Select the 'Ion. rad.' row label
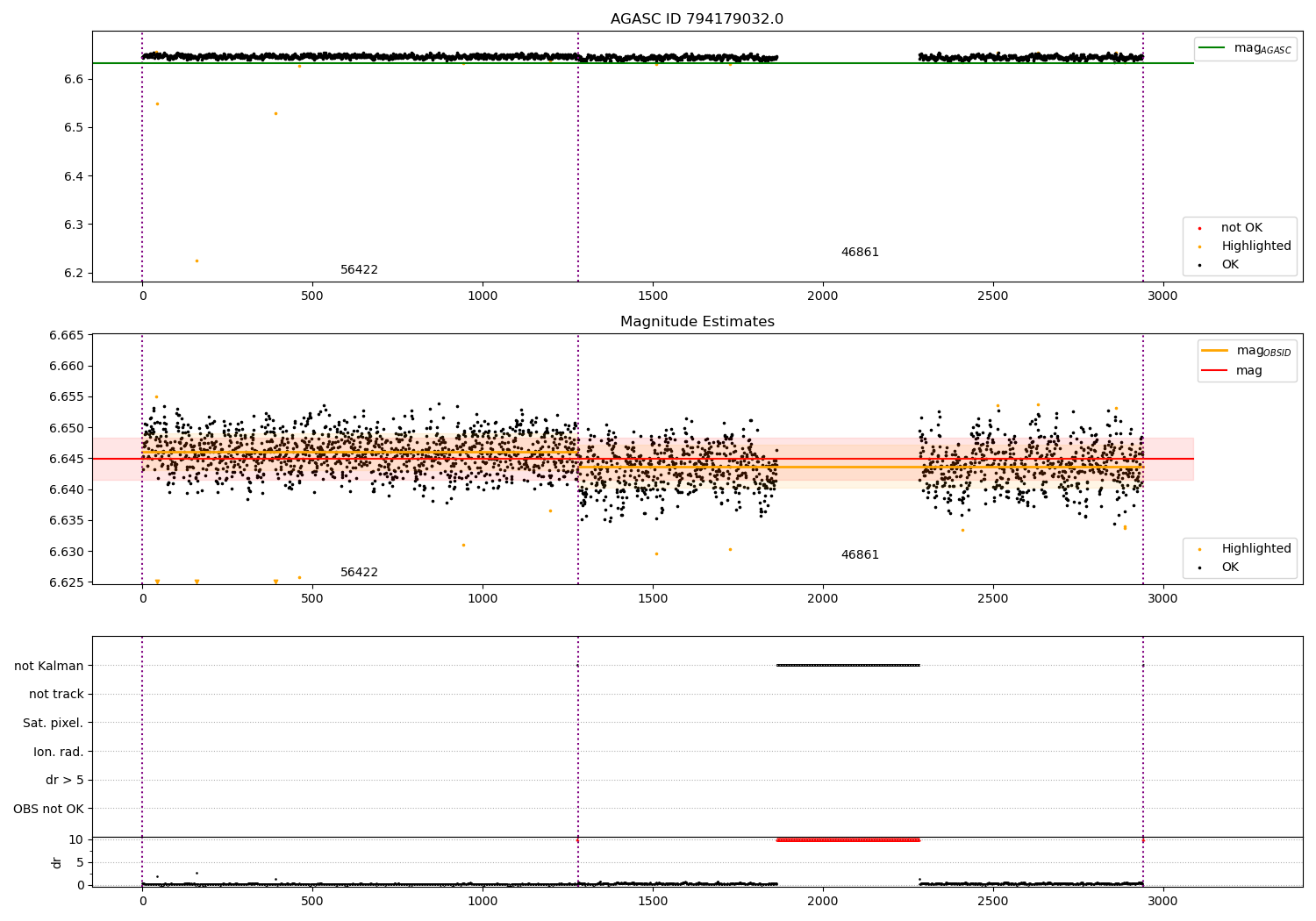Screen dimensions: 1316x921 [x=59, y=753]
